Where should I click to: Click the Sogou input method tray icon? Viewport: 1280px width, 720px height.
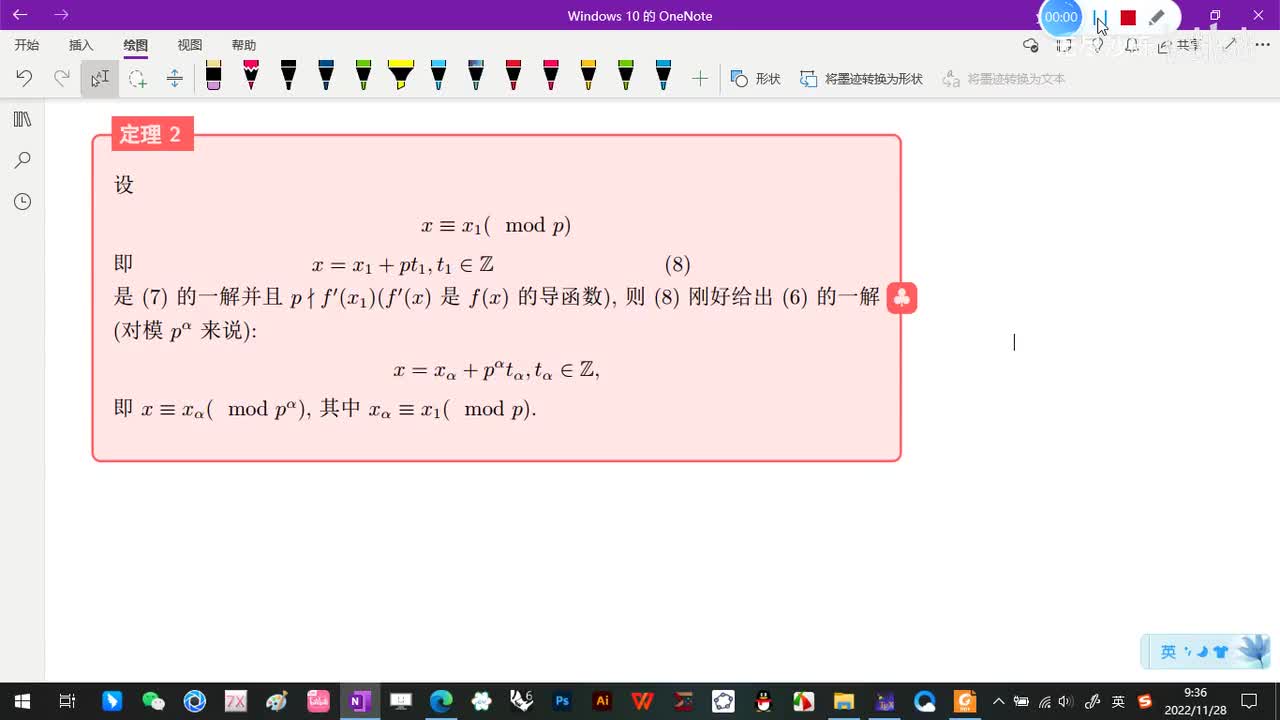[x=1145, y=701]
